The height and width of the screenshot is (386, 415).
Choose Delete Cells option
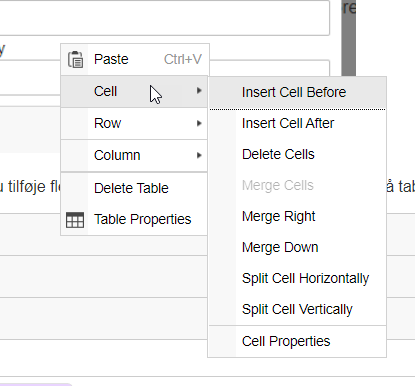297,154
